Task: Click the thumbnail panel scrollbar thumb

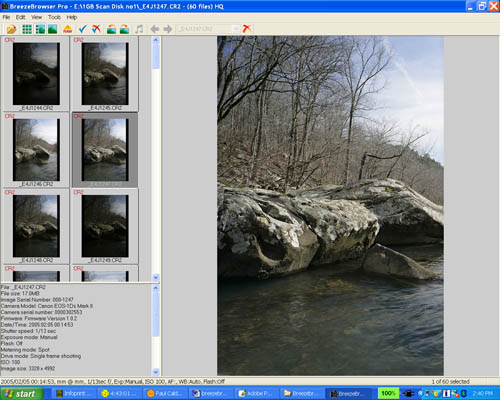Action: point(156,57)
